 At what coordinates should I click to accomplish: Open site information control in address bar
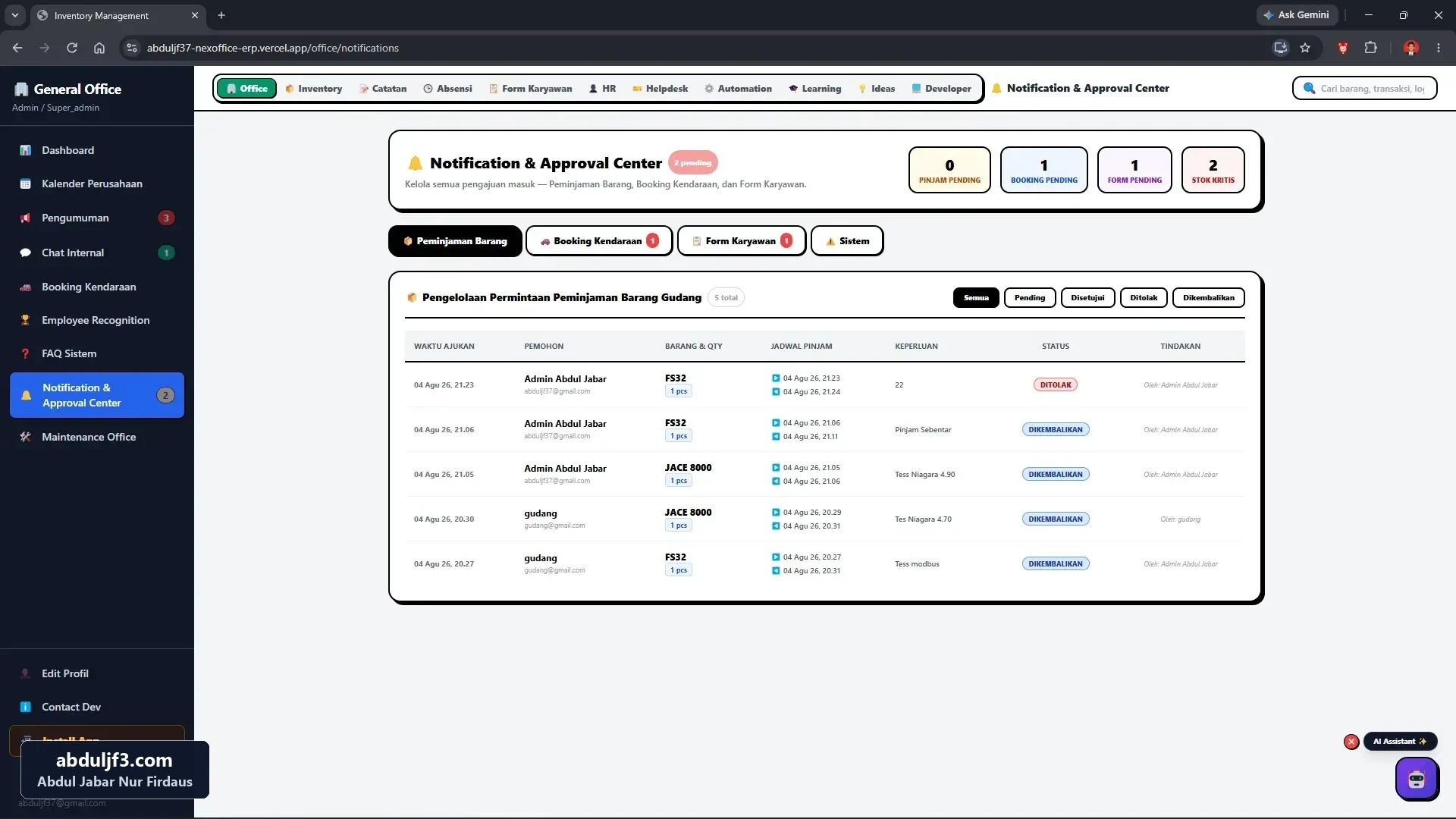click(x=132, y=48)
